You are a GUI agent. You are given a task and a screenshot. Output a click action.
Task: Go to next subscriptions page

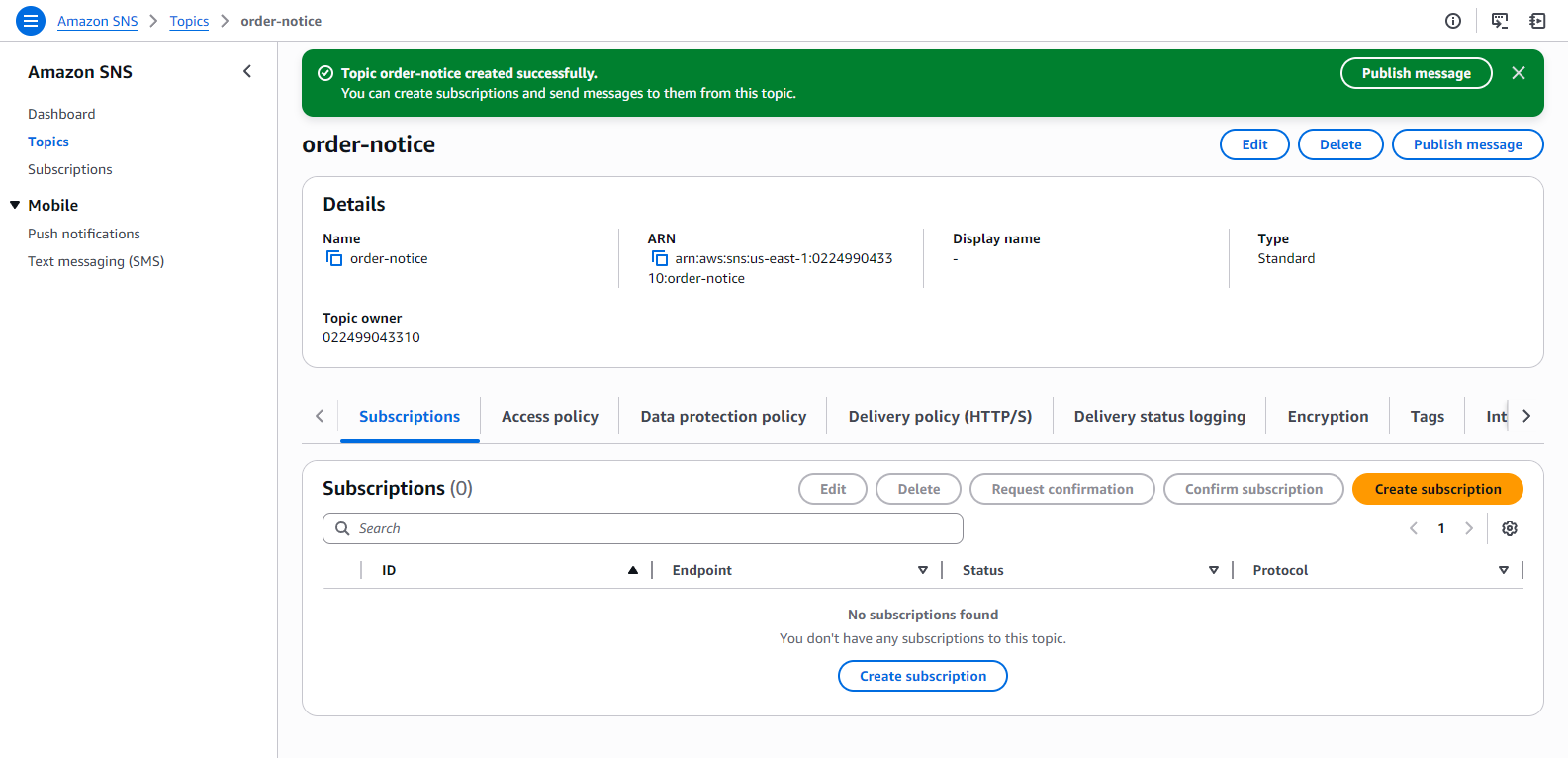(x=1469, y=528)
